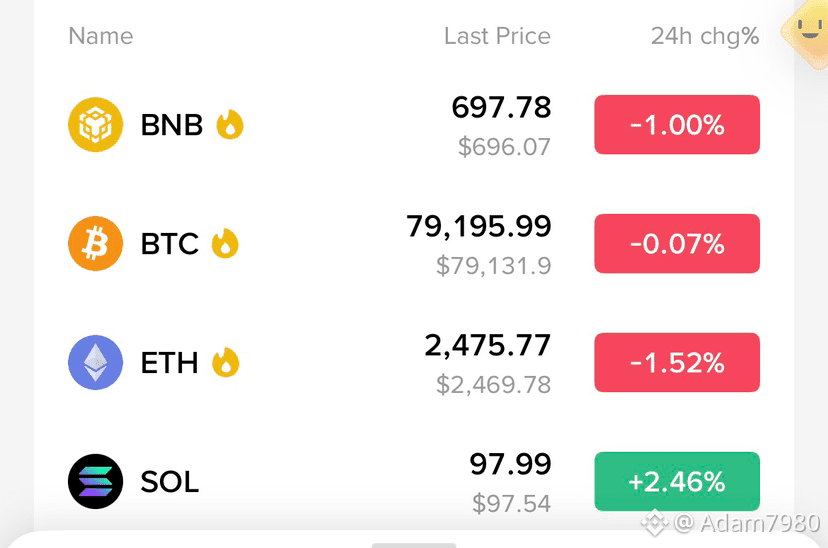Grab the bottom sheet handle bar
The height and width of the screenshot is (548, 828).
point(414,545)
